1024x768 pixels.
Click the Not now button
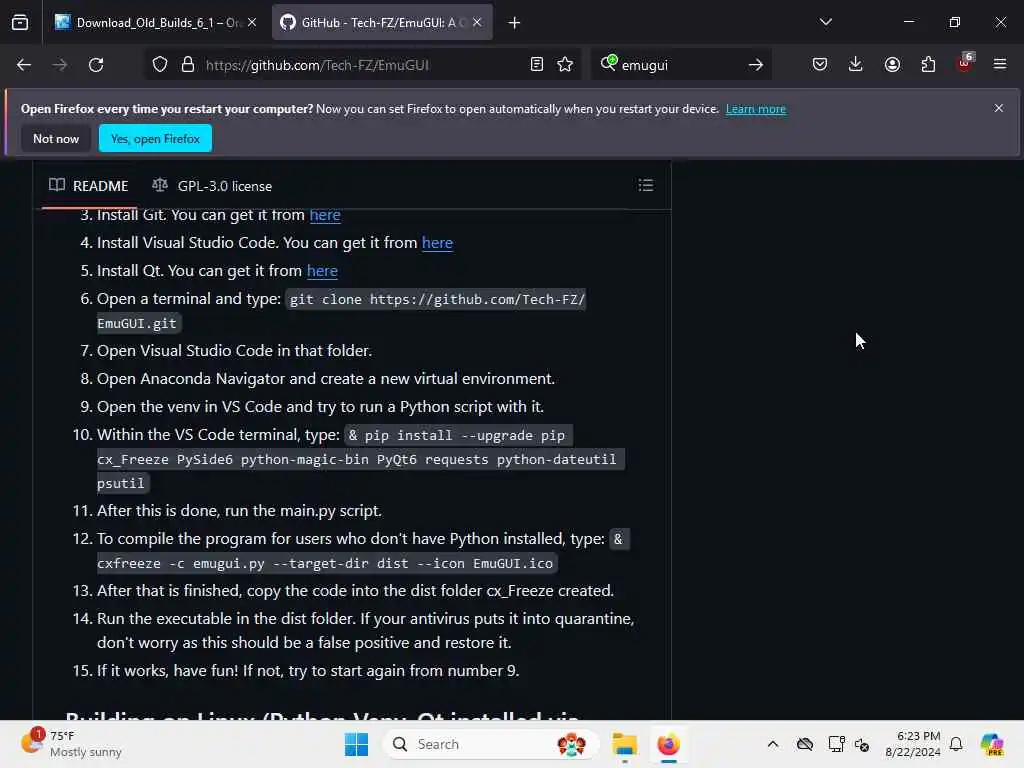coord(56,138)
